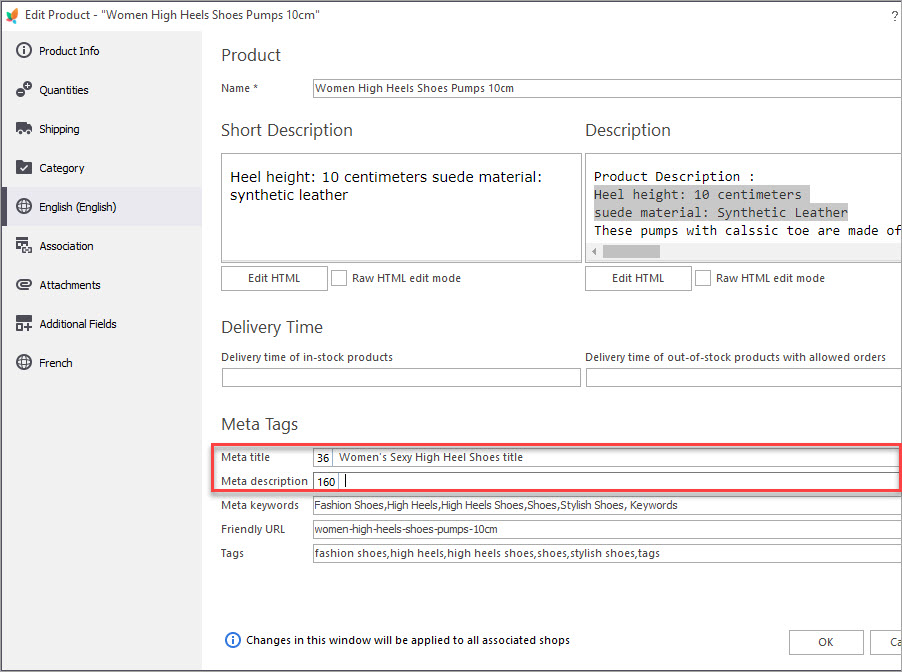Click the English (English) globe icon
The width and height of the screenshot is (902, 672).
click(24, 207)
